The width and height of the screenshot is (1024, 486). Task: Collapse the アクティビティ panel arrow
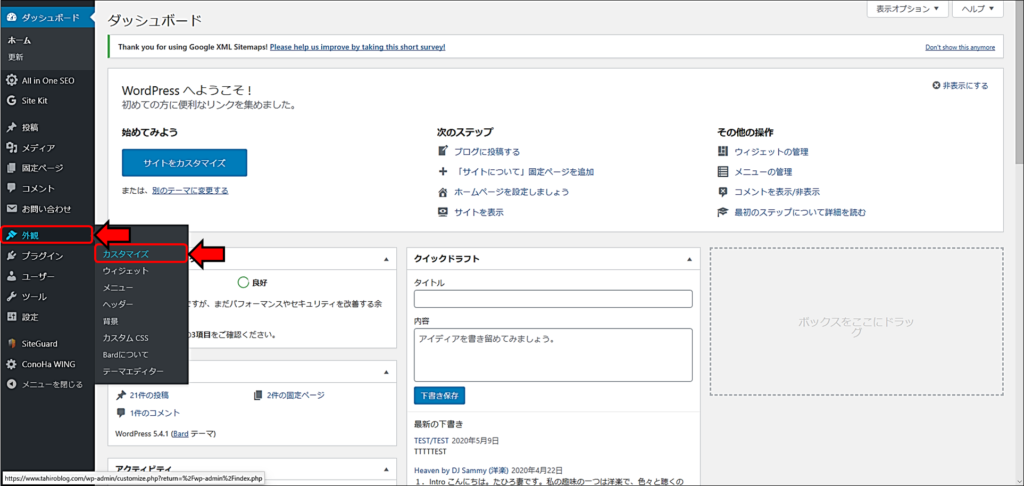tap(386, 470)
